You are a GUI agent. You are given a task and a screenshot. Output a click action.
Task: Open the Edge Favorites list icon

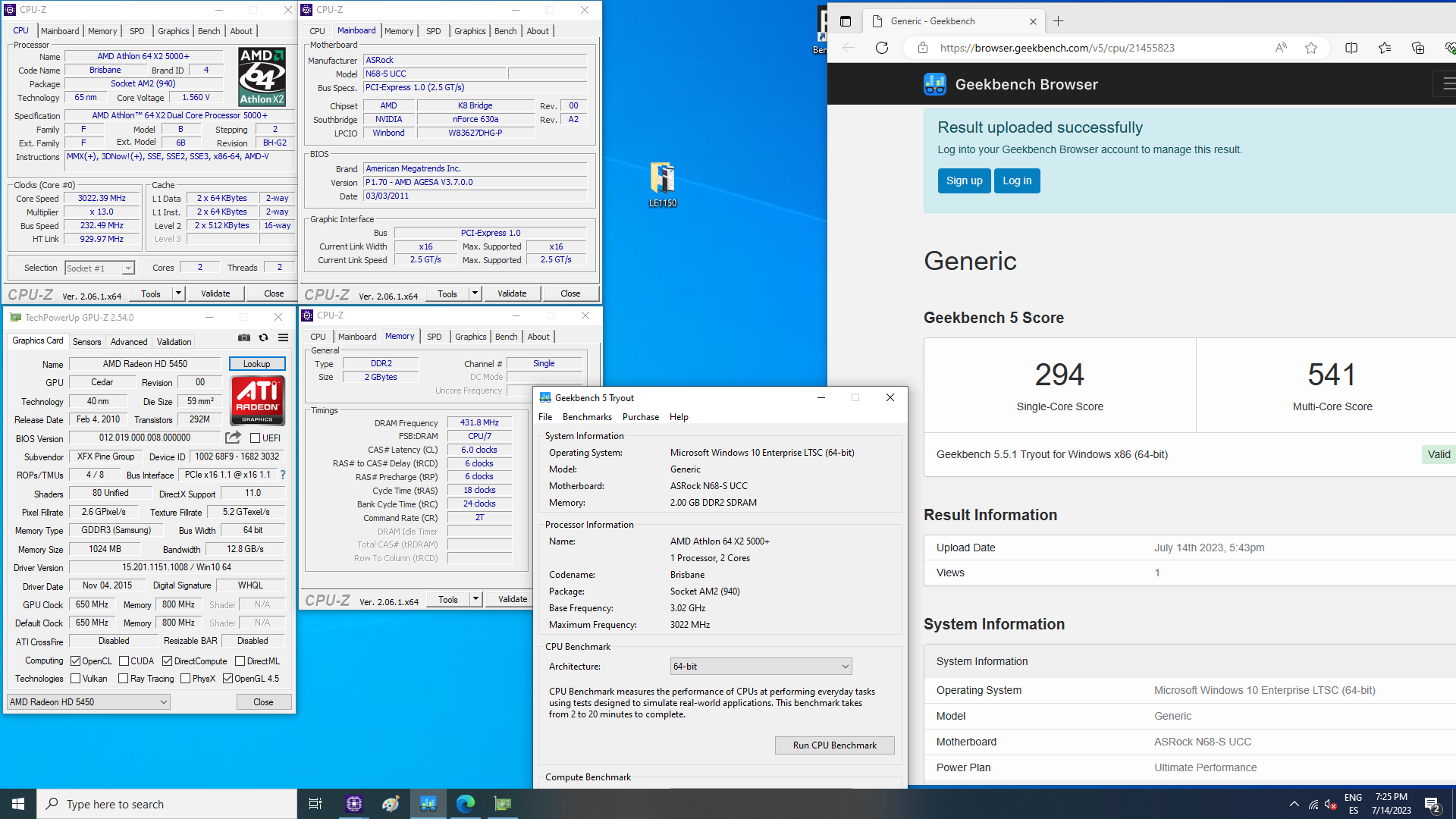1385,48
